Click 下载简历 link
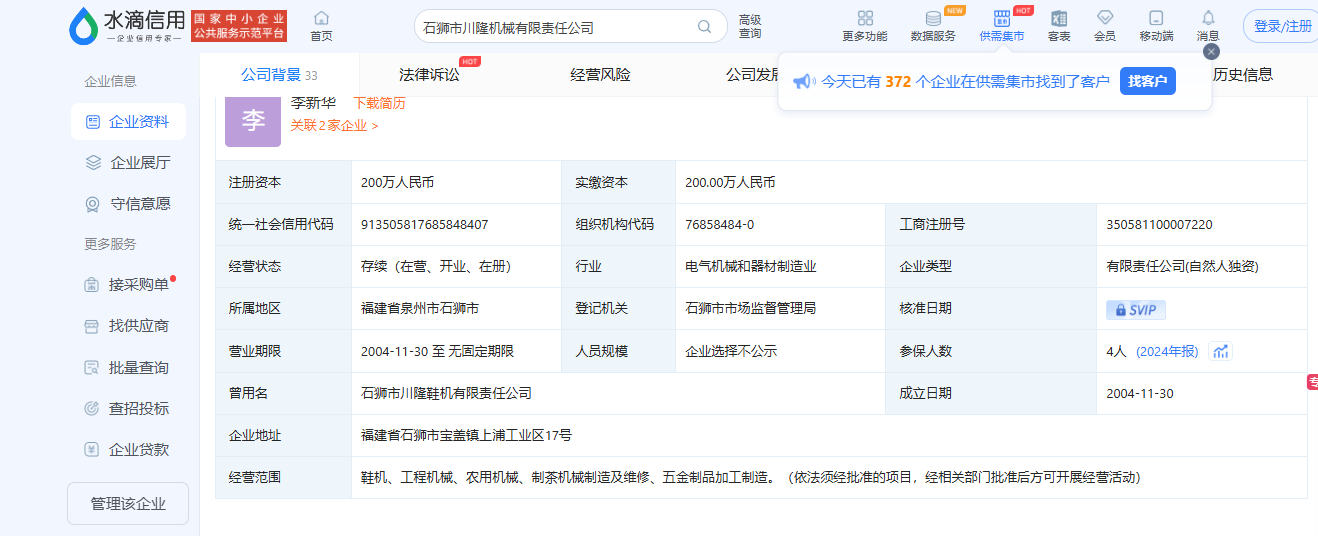Screen dimensions: 1318x536 point(379,103)
